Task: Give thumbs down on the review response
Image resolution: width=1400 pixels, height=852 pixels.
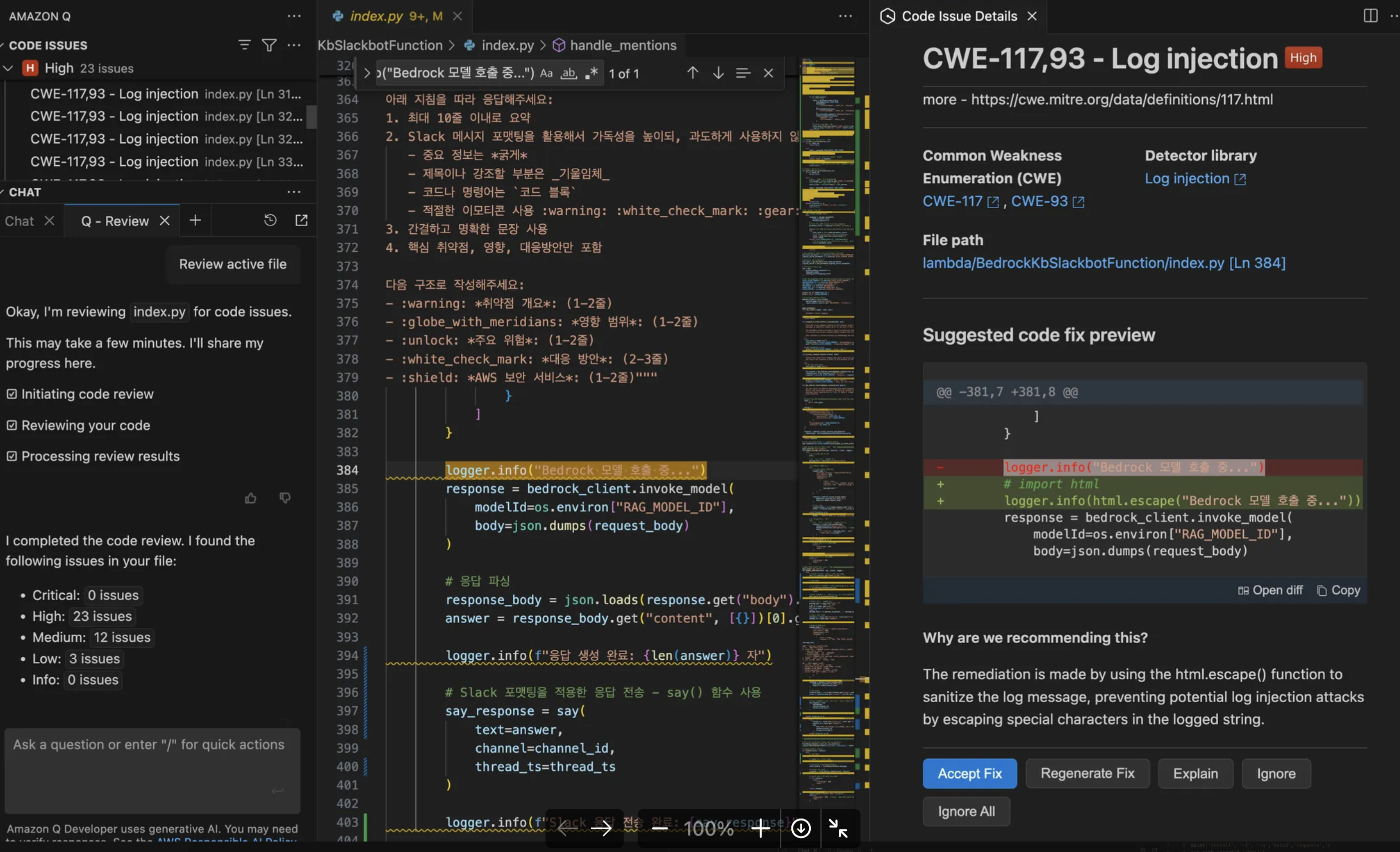Action: coord(285,498)
